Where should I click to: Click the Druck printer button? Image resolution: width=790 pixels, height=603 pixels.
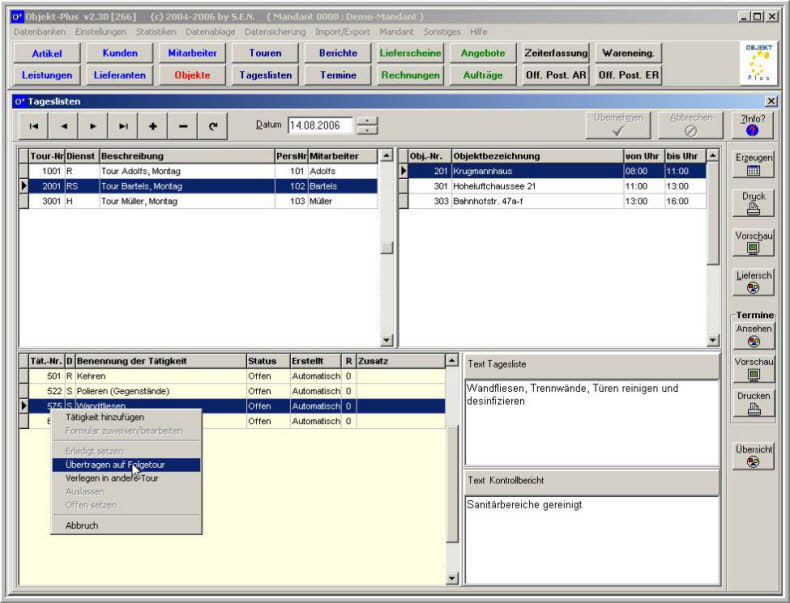coord(753,203)
